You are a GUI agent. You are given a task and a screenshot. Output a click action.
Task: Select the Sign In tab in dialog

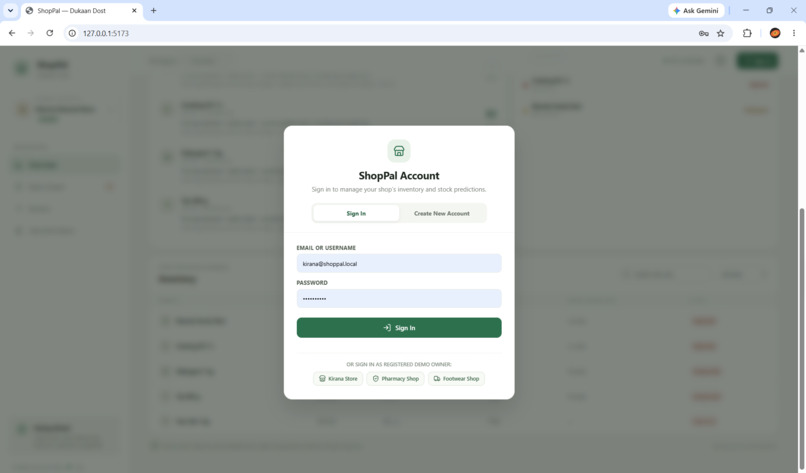click(x=356, y=213)
